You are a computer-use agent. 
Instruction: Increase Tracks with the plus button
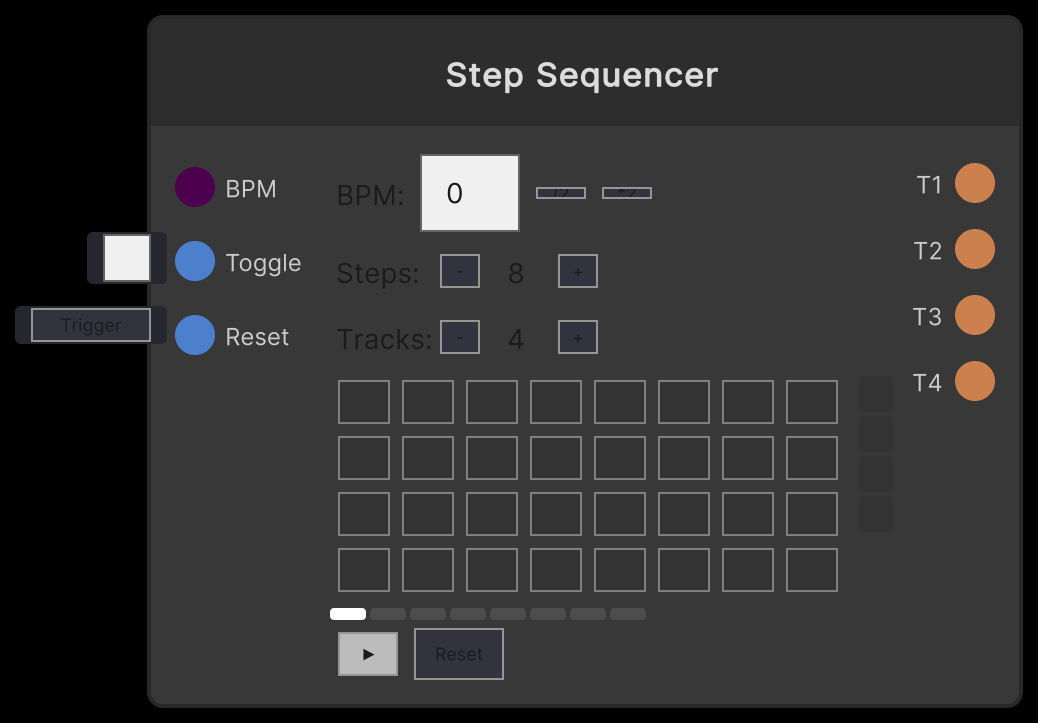(577, 337)
